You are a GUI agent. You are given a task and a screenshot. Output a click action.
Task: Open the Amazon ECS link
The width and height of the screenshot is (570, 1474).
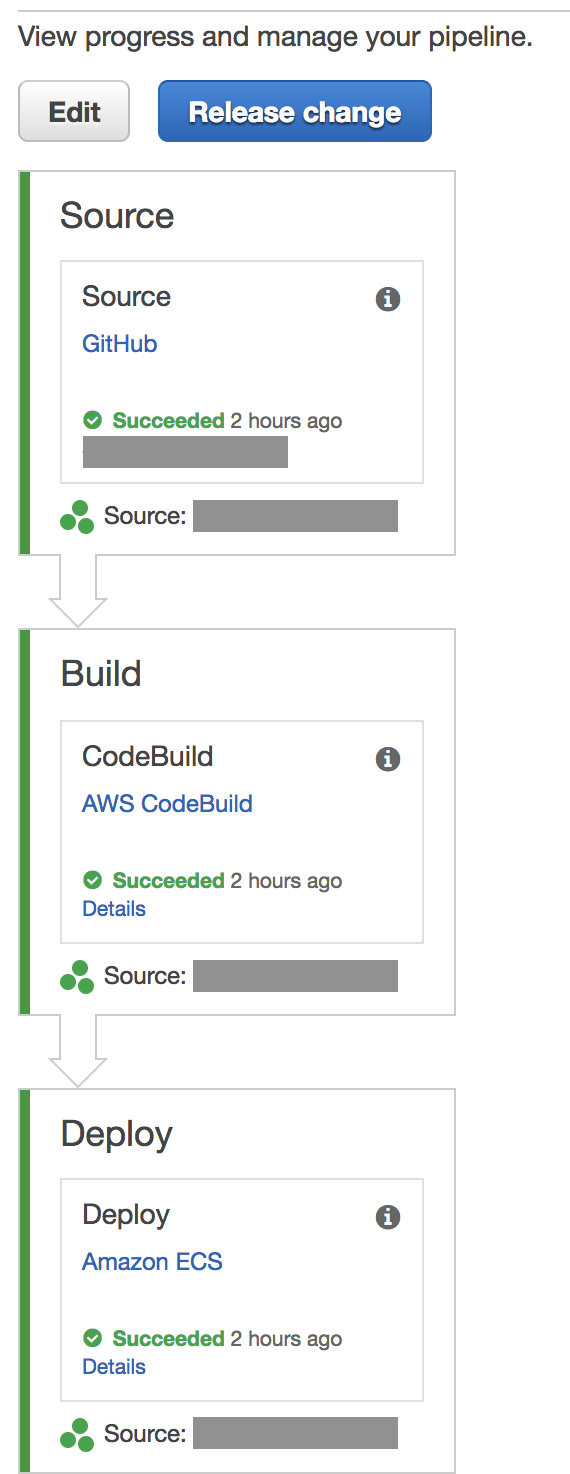click(x=152, y=1262)
